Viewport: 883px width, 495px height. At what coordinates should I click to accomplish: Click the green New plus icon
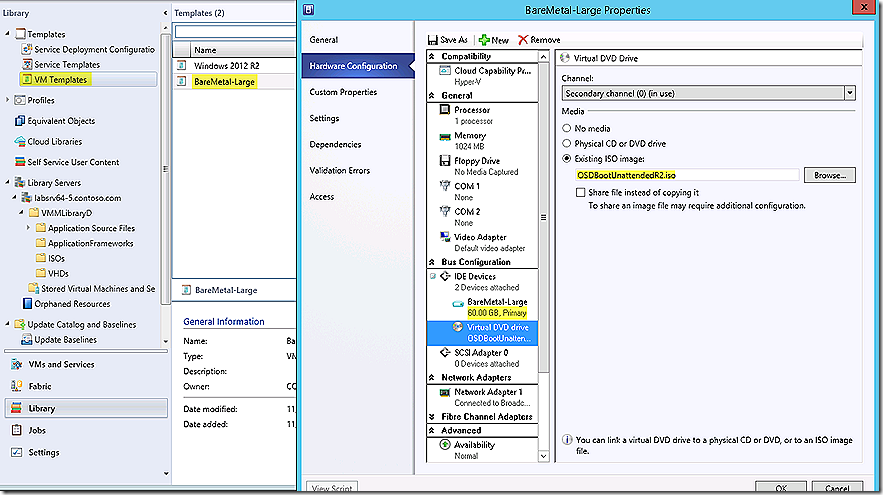(x=484, y=40)
